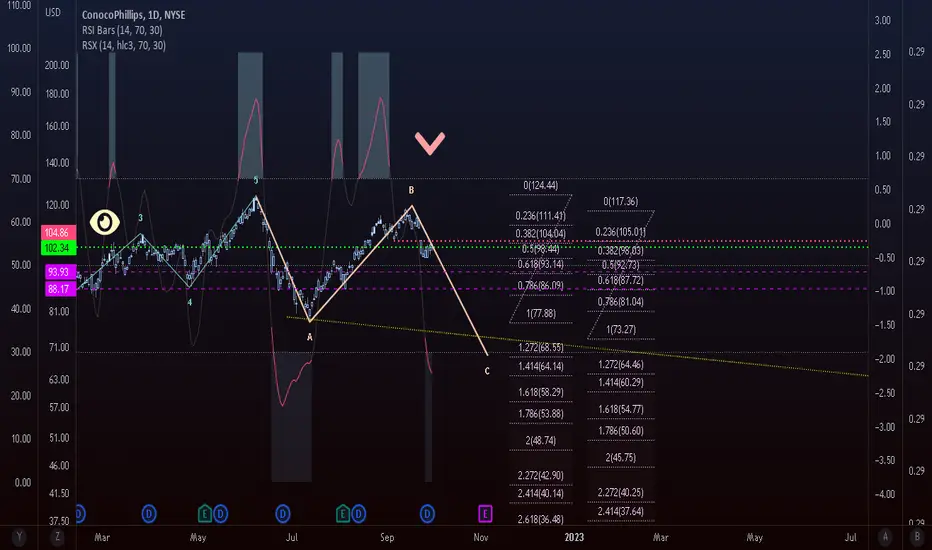Select the wave label B on the chart
932x550 pixels.
click(x=411, y=190)
